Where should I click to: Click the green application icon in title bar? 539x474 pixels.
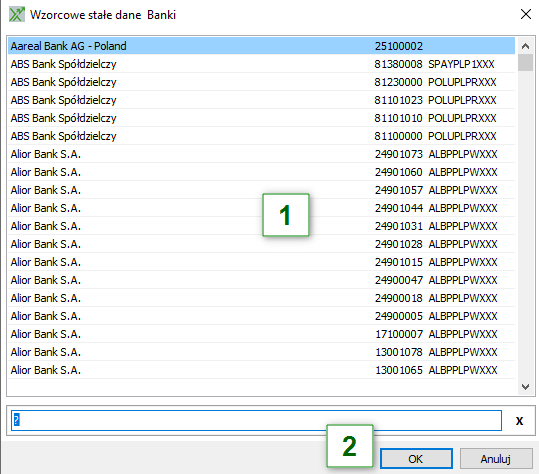pyautogui.click(x=17, y=14)
